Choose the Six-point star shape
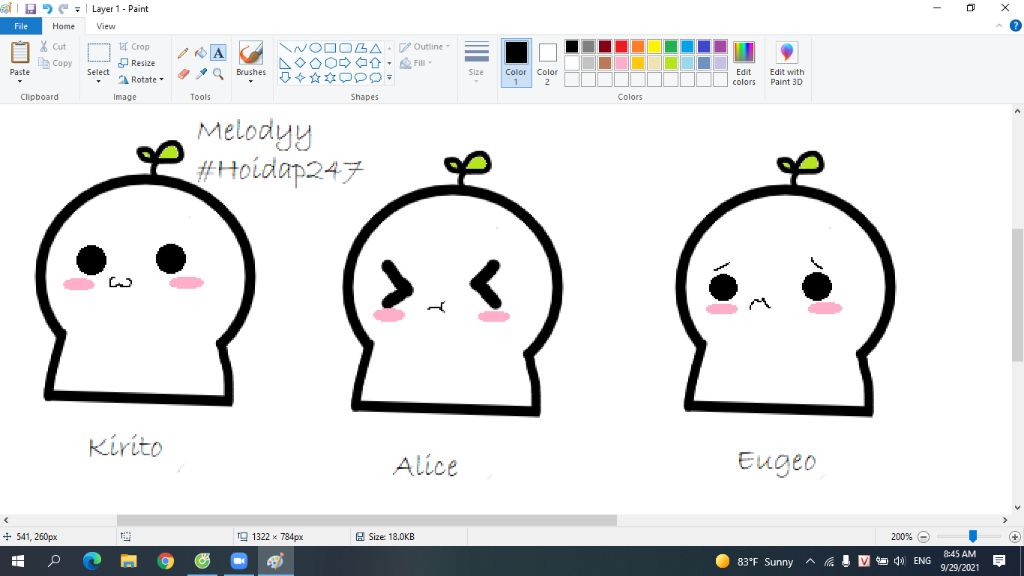Screen dimensions: 1024x576 [330, 78]
